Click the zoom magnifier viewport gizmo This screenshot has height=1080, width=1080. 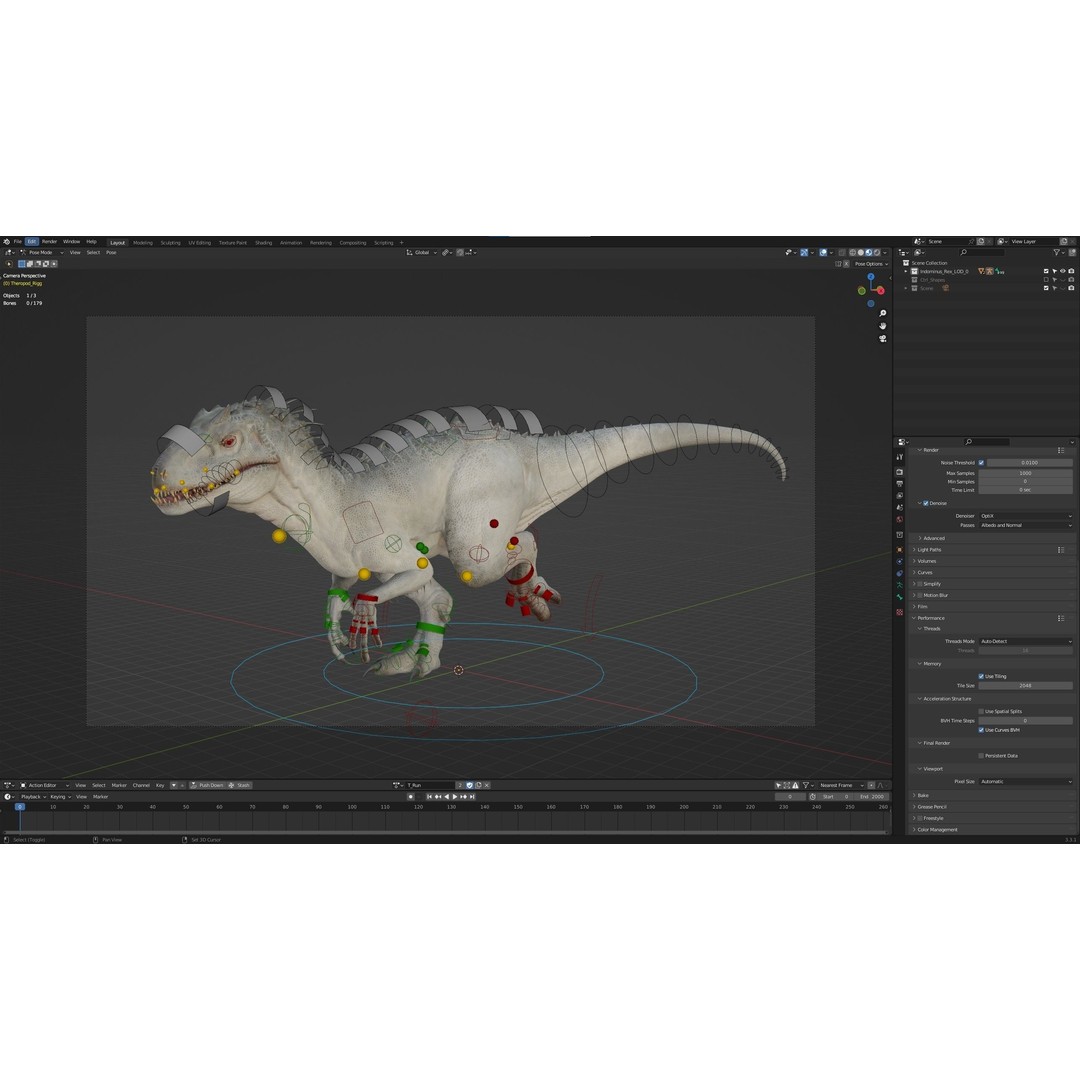882,313
